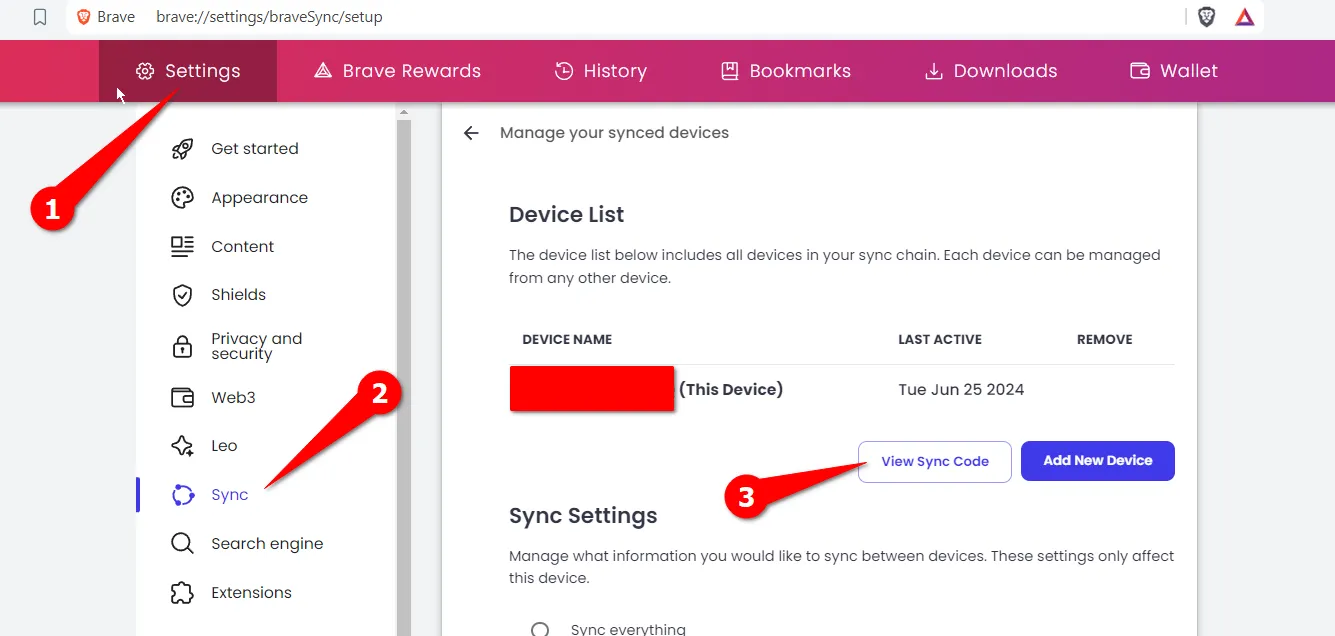Click the View Sync Code button
Image resolution: width=1335 pixels, height=636 pixels.
pyautogui.click(x=935, y=462)
